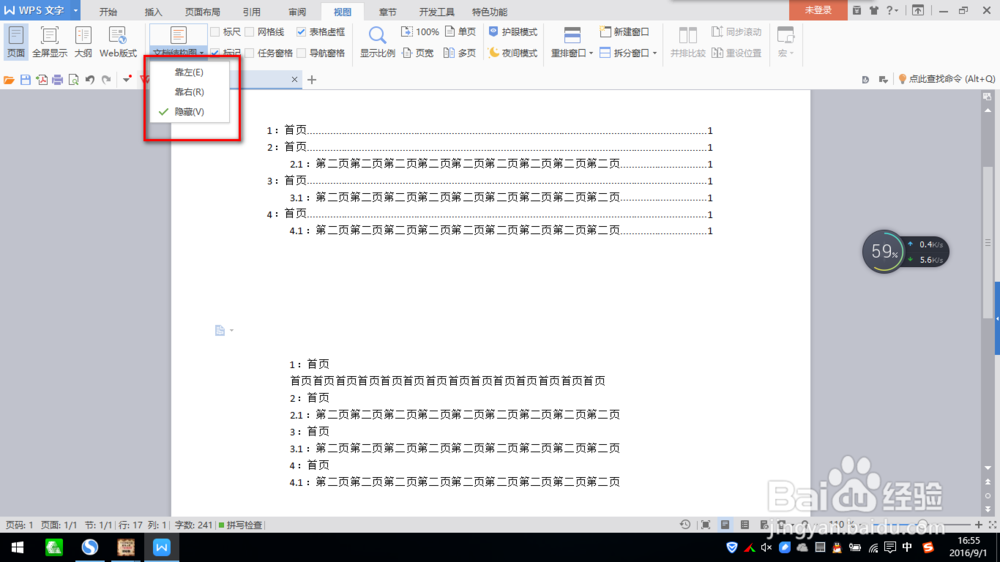The width and height of the screenshot is (1000, 562).
Task: Open the 大纲 outline view
Action: (83, 41)
